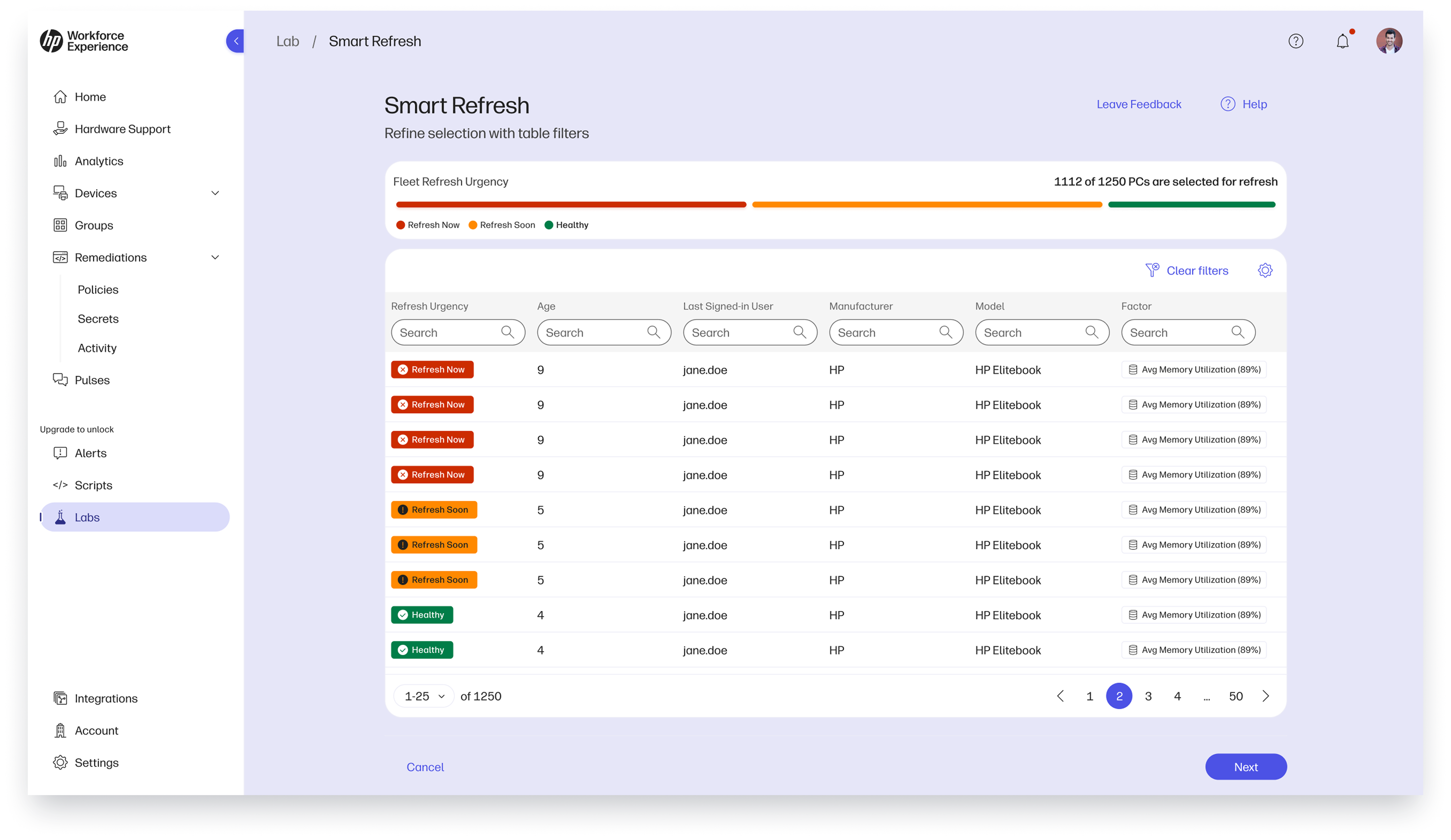The image size is (1451, 840).
Task: Click the first Healthy badge
Action: tap(421, 615)
